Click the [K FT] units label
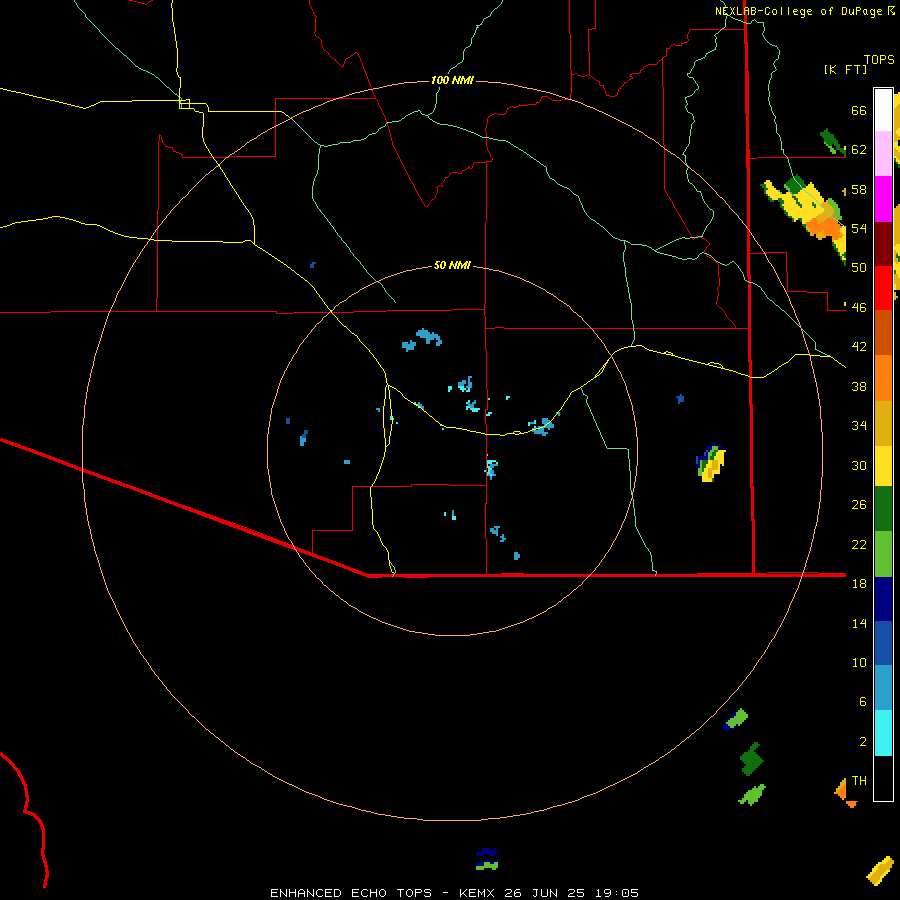900x900 pixels. (845, 70)
